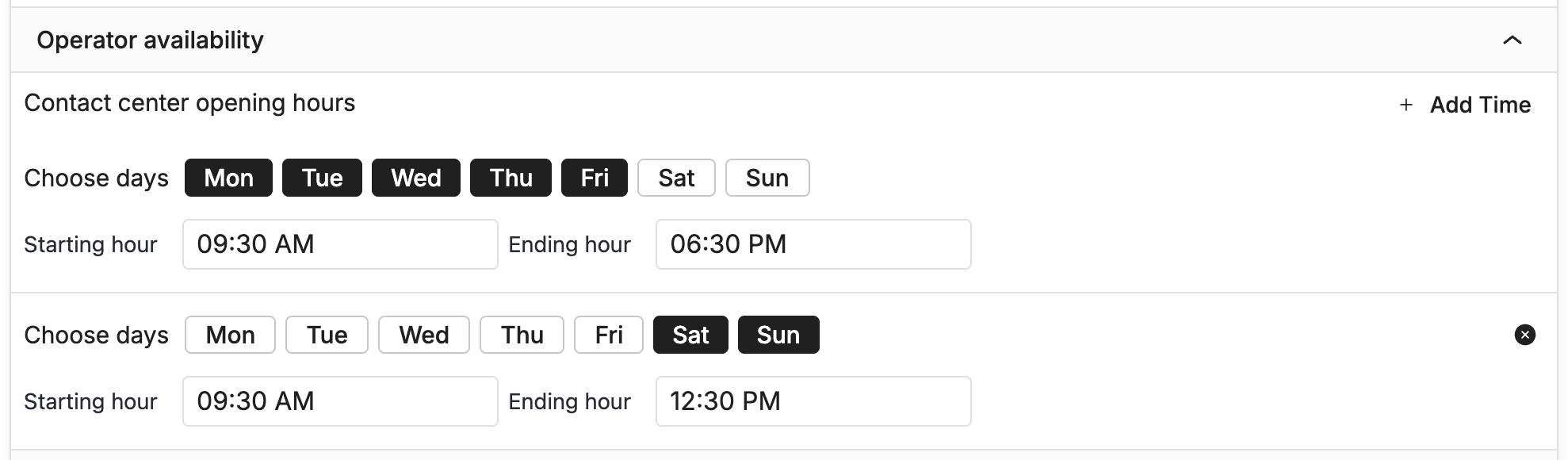The height and width of the screenshot is (460, 1568).
Task: Edit the 06:30 PM ending hour field
Action: (813, 244)
